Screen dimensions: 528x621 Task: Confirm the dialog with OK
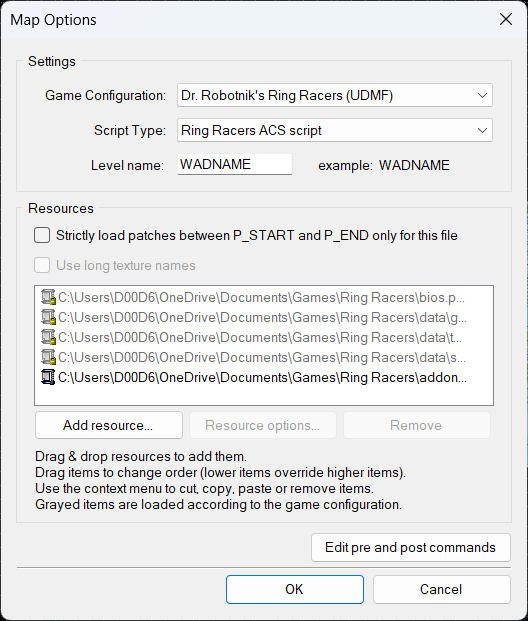point(295,589)
